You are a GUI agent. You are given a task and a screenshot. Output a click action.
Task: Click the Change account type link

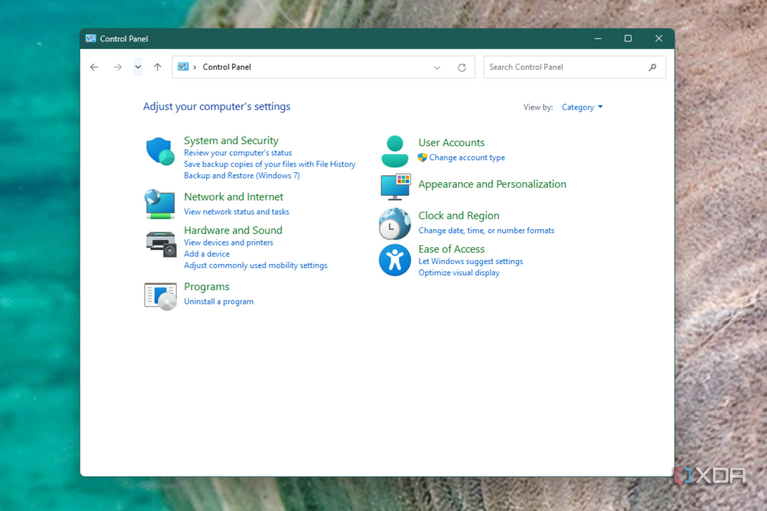coord(467,157)
